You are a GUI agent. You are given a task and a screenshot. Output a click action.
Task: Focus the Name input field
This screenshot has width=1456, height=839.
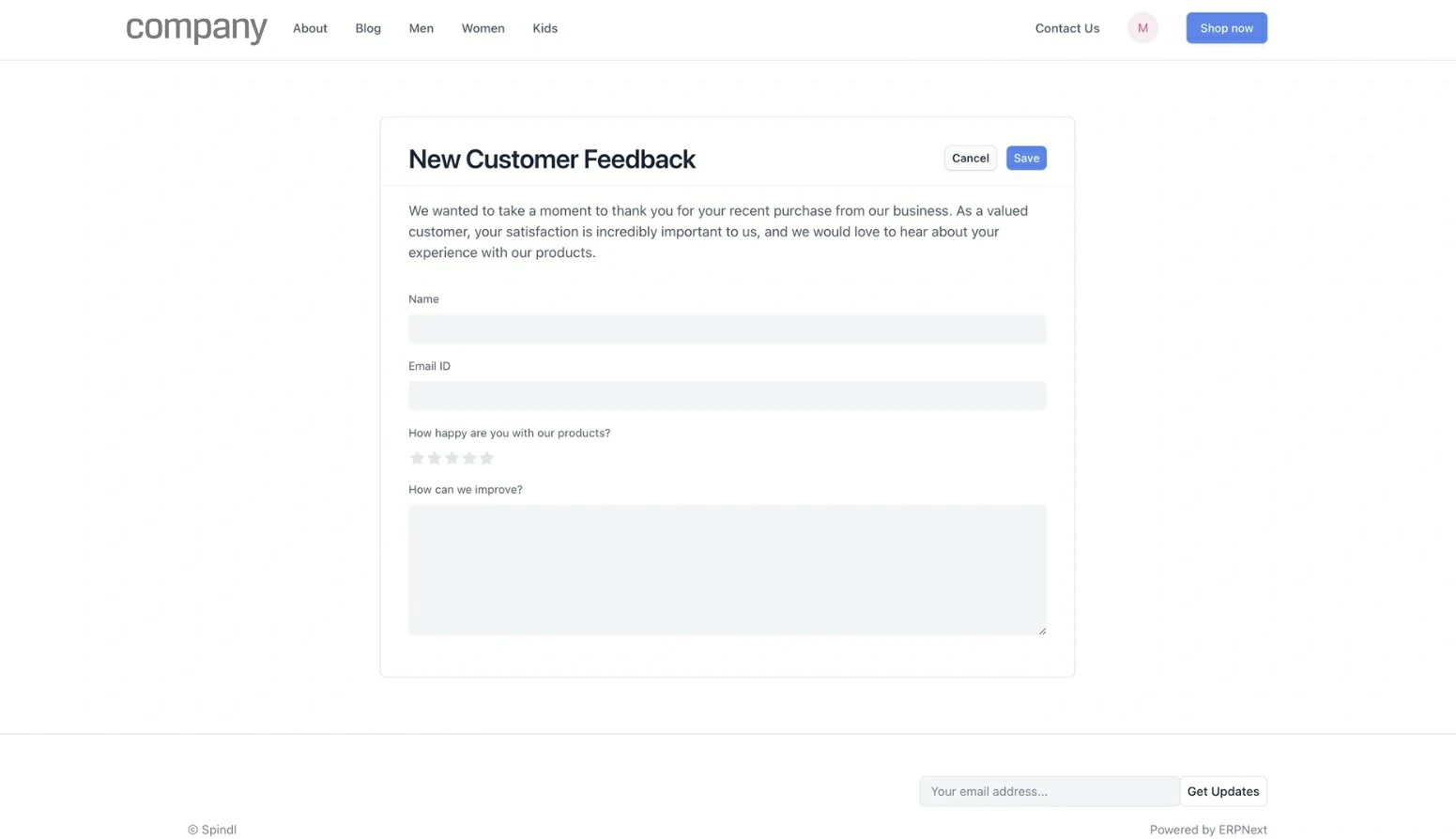tap(727, 328)
